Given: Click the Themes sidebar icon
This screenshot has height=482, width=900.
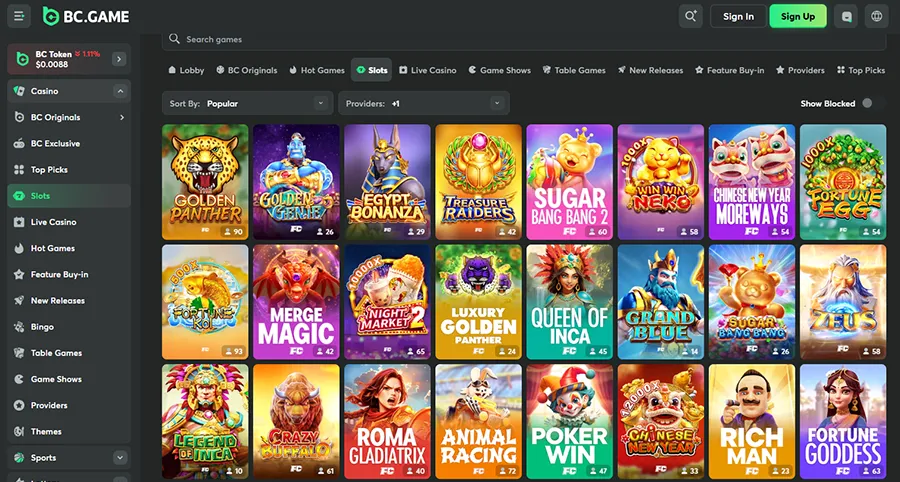Looking at the screenshot, I should click(20, 432).
